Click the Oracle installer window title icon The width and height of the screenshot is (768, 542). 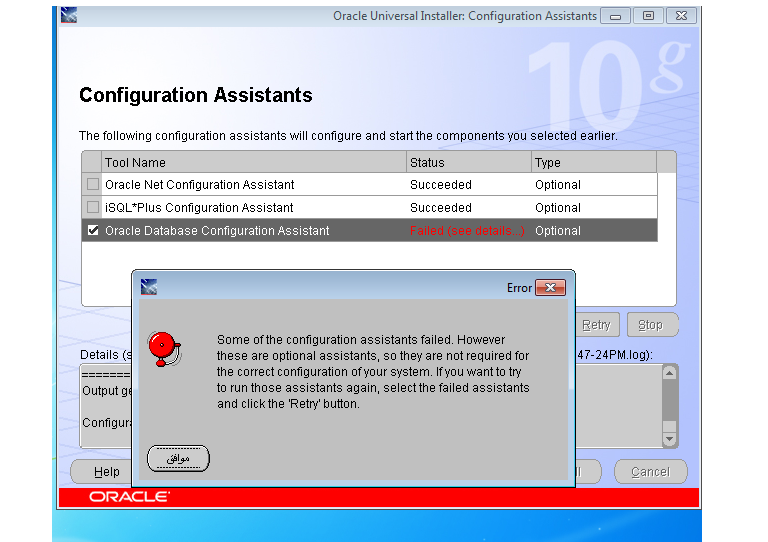68,16
